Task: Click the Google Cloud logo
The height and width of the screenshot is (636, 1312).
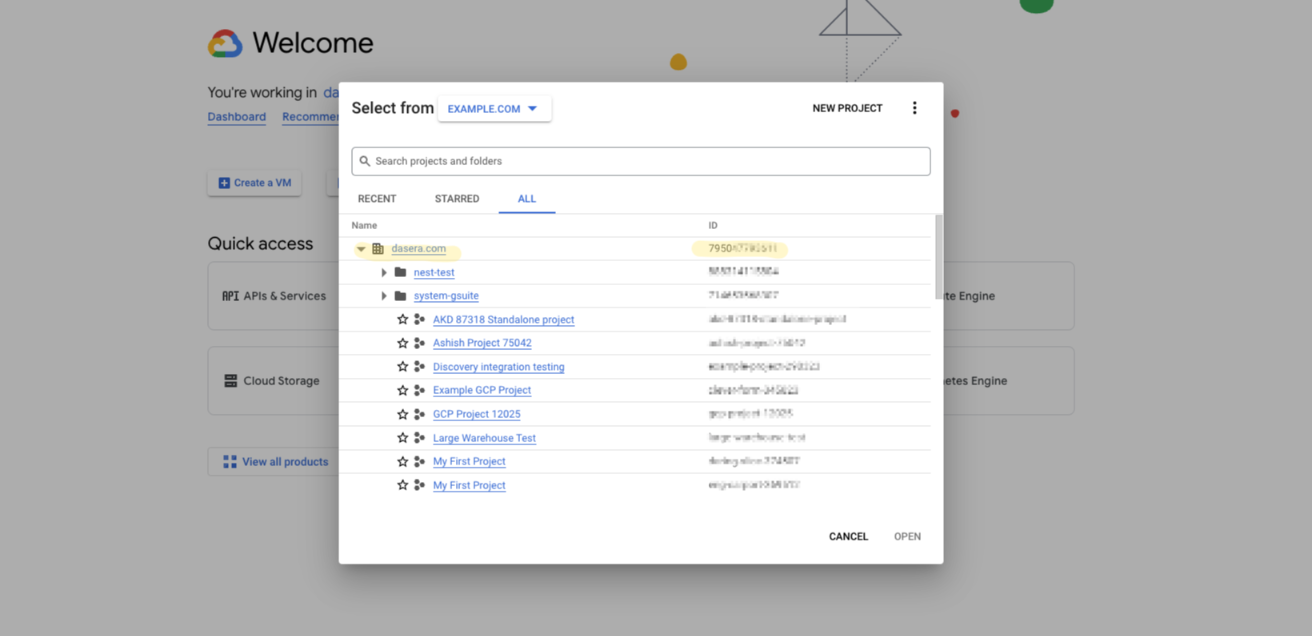Action: pos(225,43)
